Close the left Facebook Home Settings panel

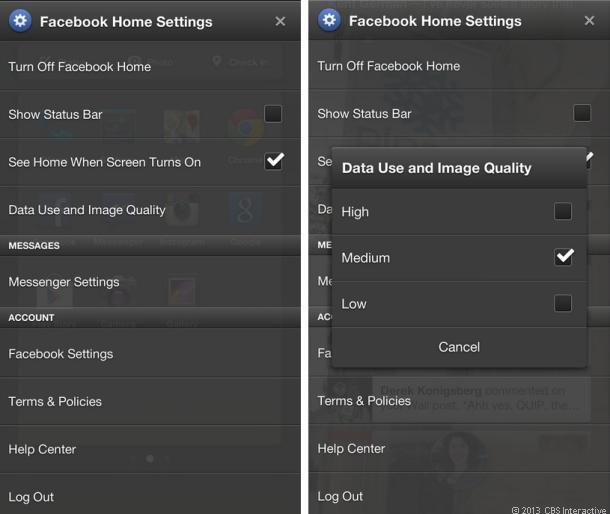[280, 21]
